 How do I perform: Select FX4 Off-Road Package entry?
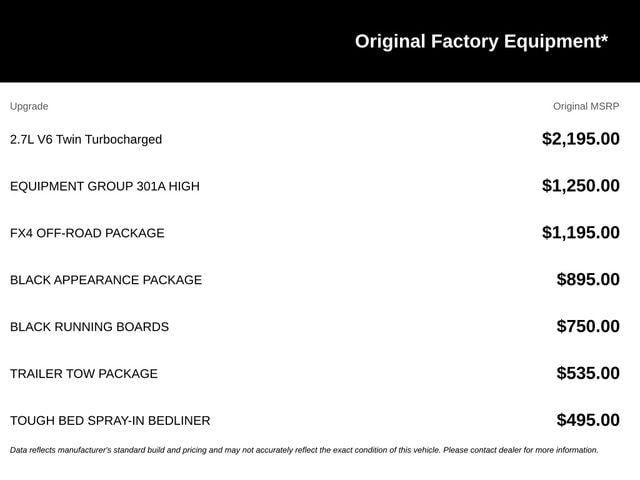coord(87,233)
